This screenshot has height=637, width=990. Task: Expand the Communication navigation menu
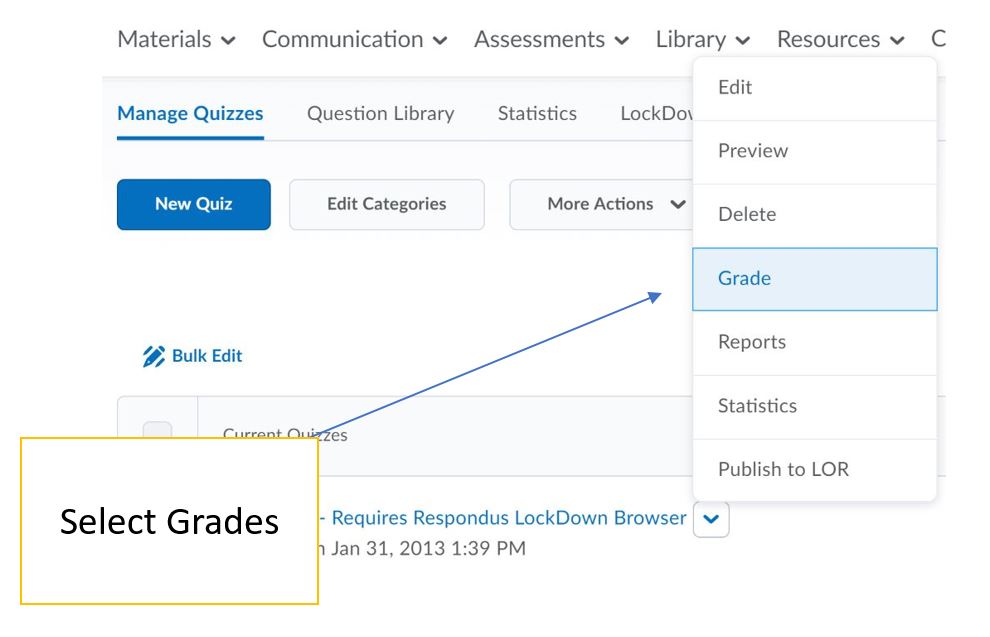click(x=355, y=40)
